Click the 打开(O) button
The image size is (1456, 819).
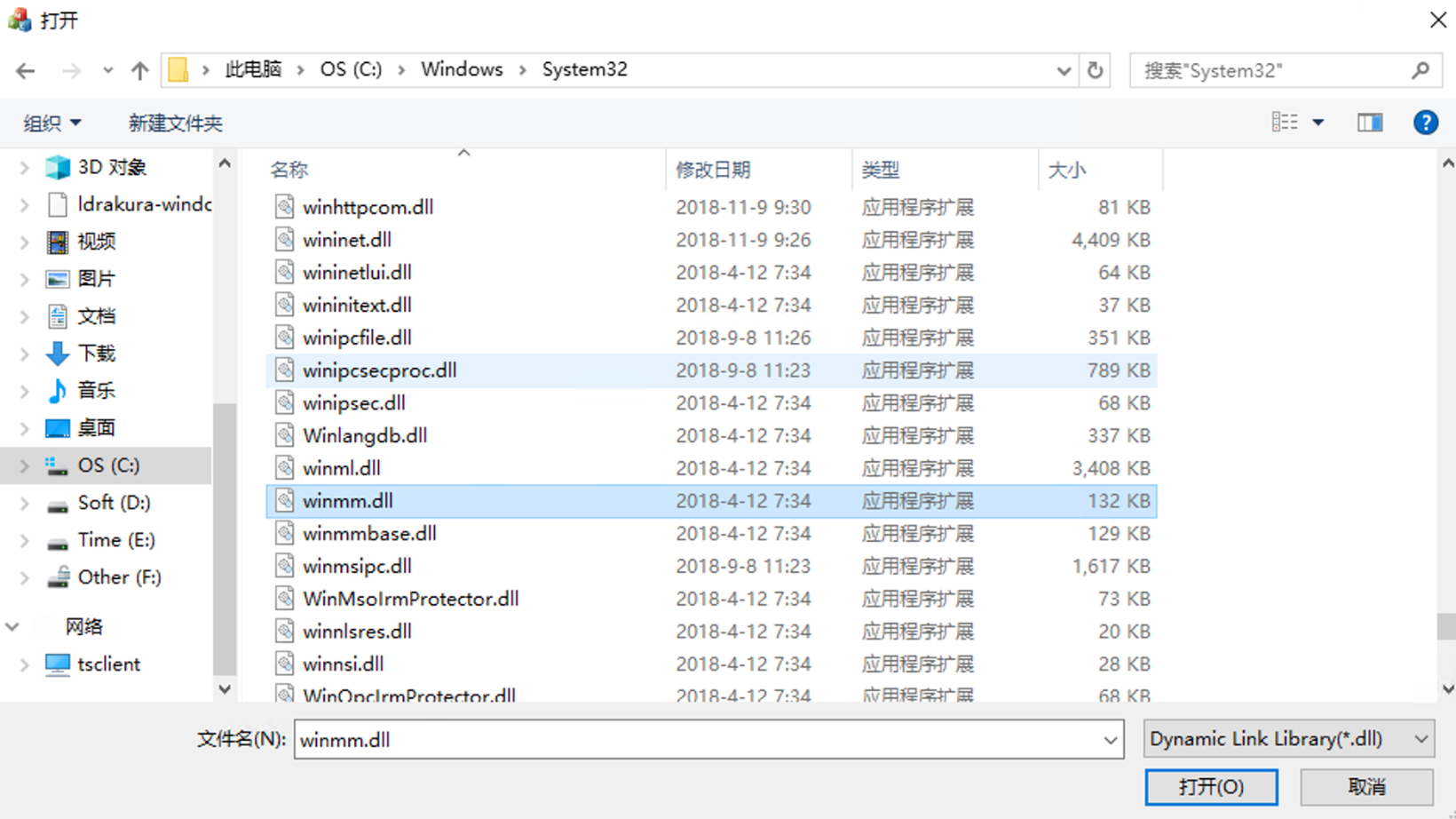pyautogui.click(x=1211, y=787)
